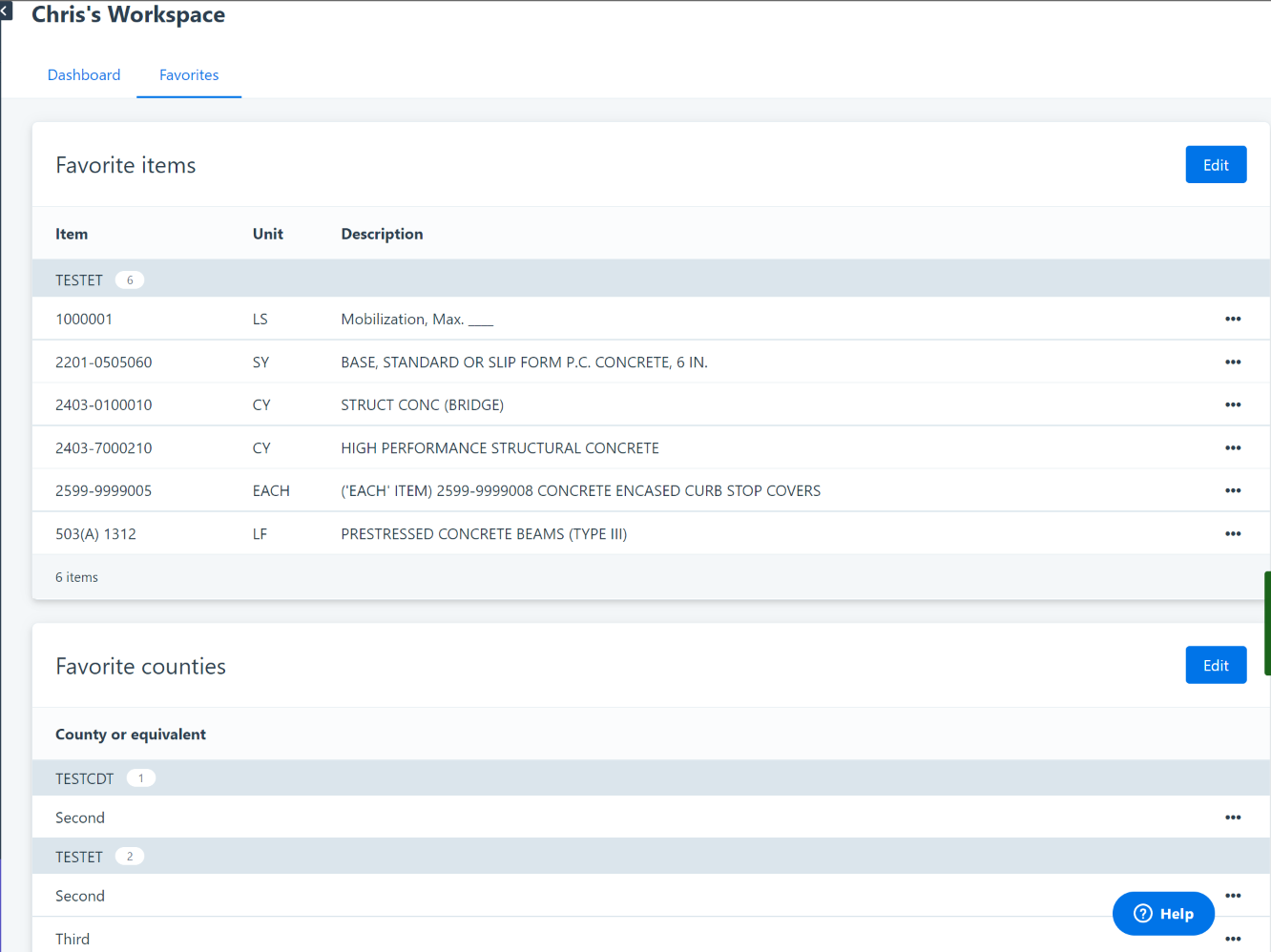Image resolution: width=1271 pixels, height=952 pixels.
Task: Open more options for item 1000001
Action: pyautogui.click(x=1233, y=319)
